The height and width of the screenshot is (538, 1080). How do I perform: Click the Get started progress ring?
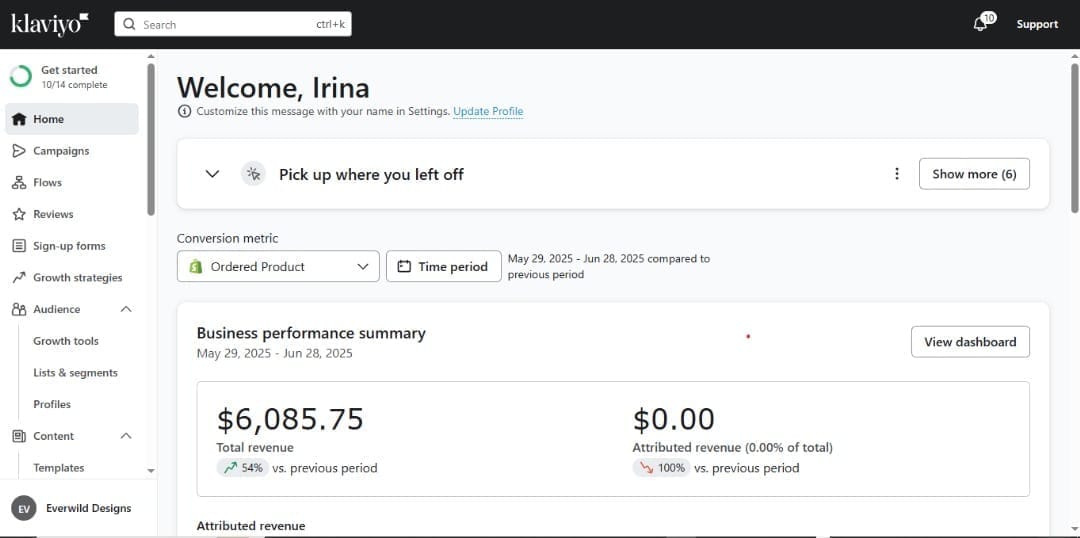click(21, 76)
